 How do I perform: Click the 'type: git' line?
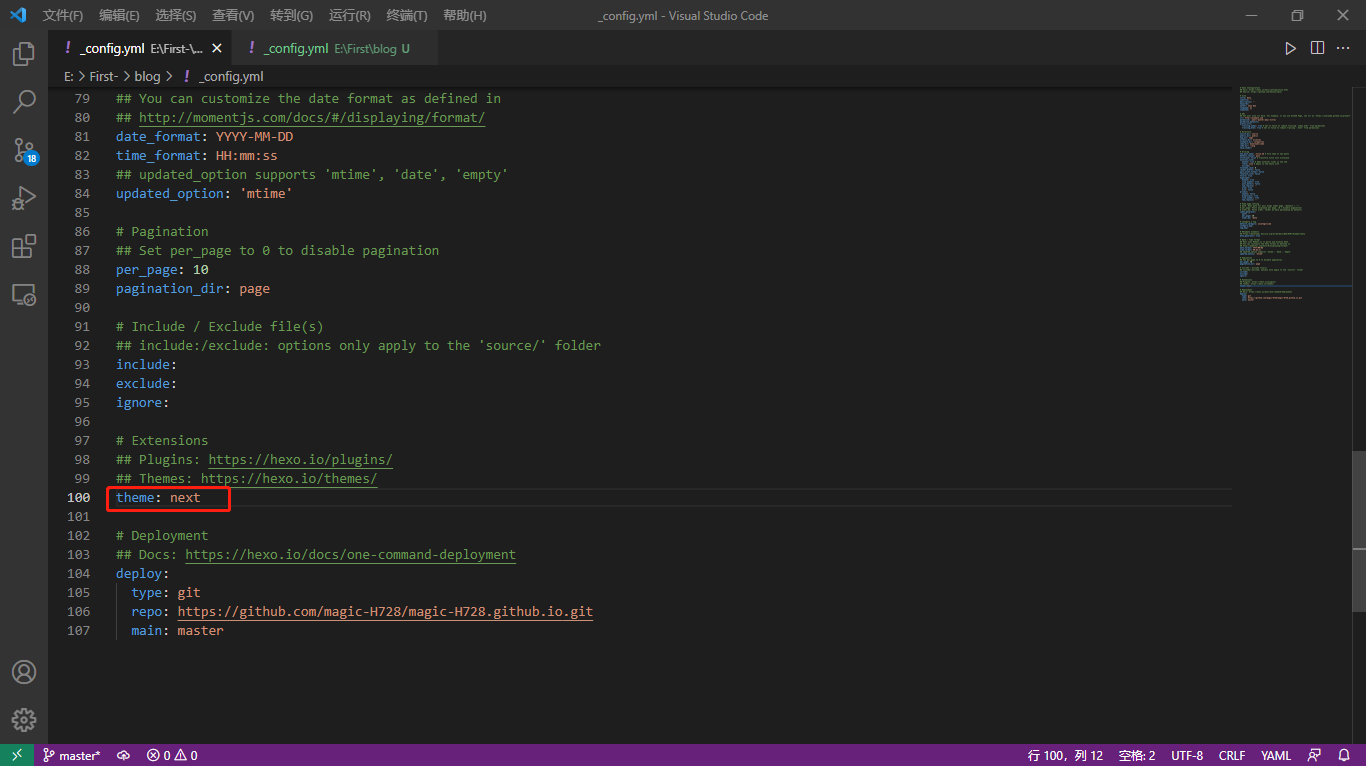pos(166,593)
